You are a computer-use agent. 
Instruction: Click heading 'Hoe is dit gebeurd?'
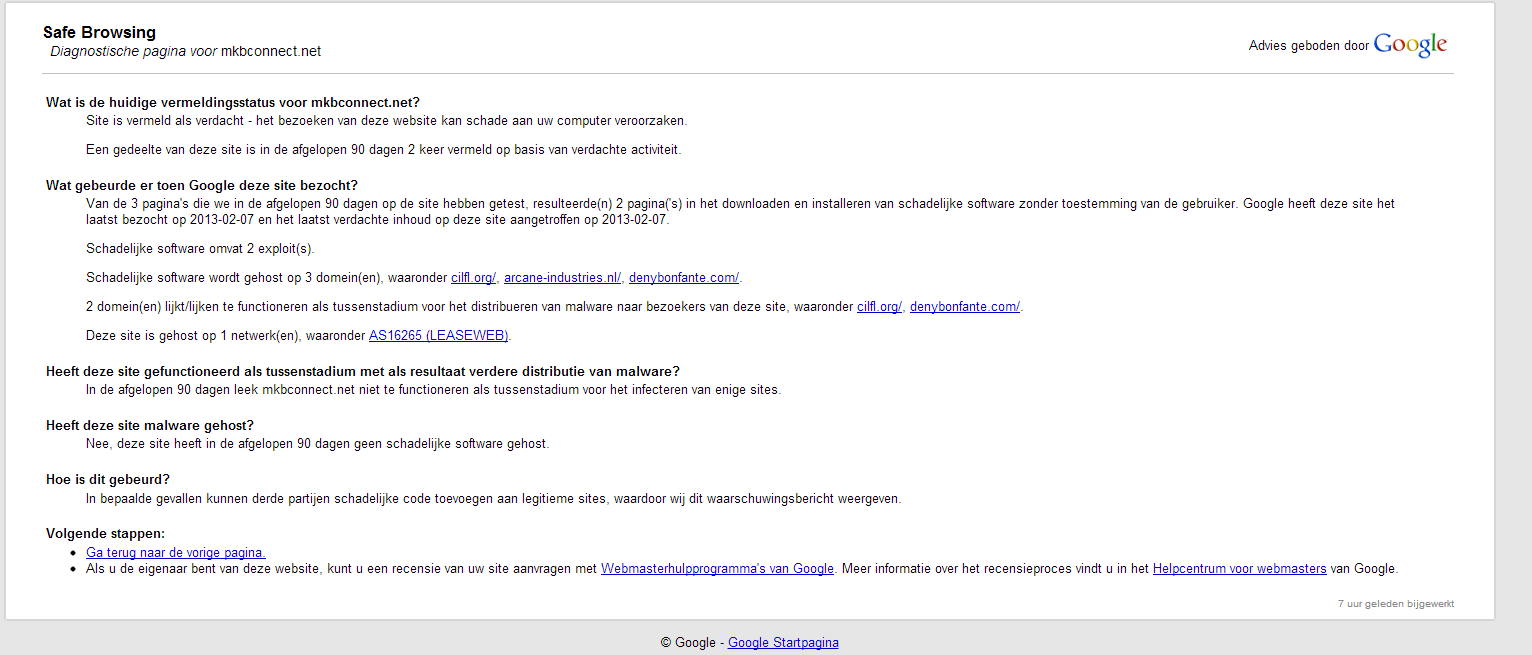point(108,479)
